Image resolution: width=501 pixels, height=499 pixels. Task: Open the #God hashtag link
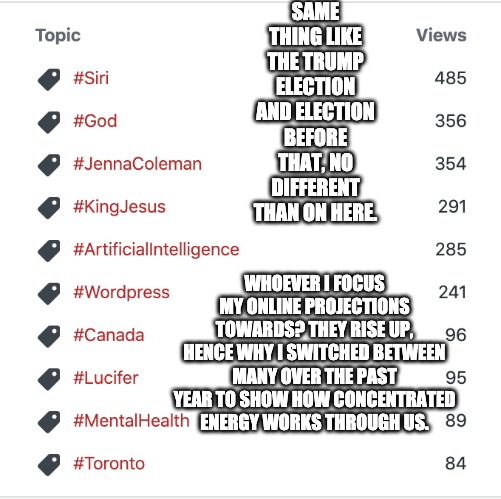(x=95, y=121)
